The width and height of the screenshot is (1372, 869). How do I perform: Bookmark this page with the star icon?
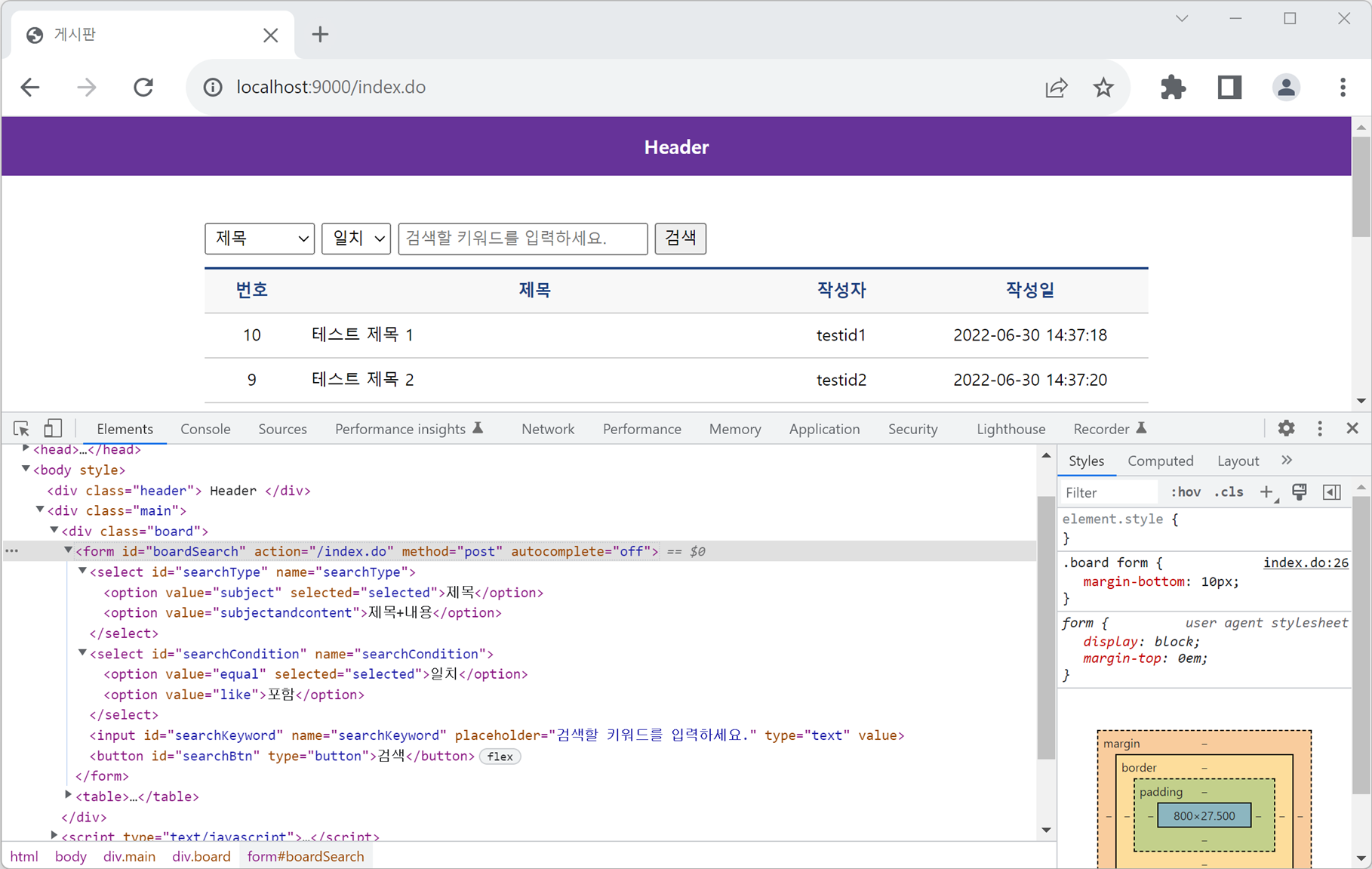[1103, 88]
